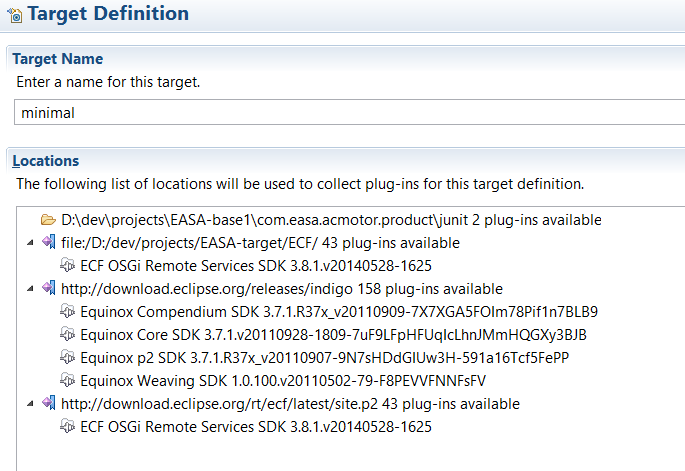Click the repository icon beside the indigo releases URL

(47, 289)
